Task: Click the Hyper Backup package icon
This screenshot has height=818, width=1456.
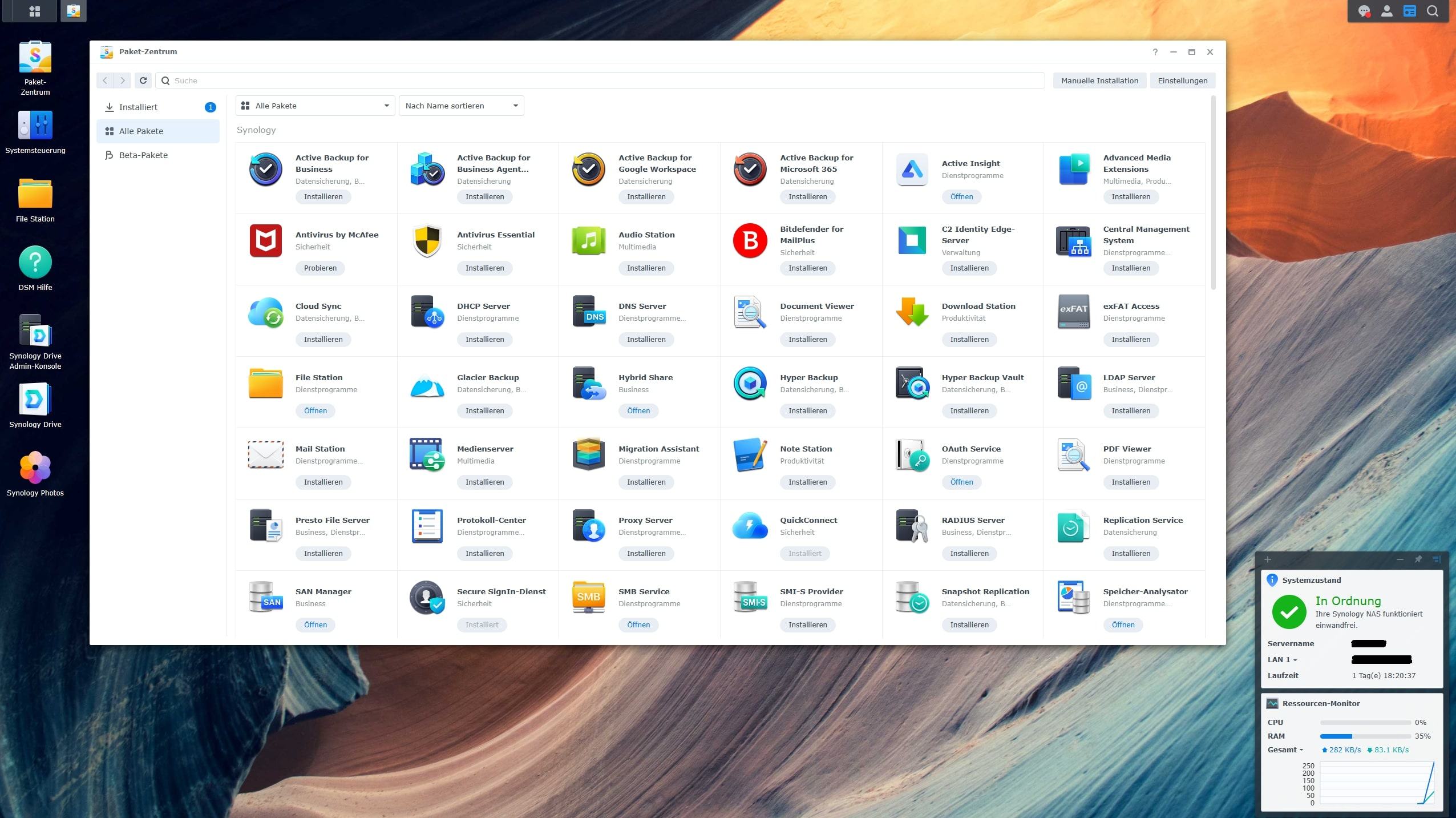Action: [x=750, y=384]
